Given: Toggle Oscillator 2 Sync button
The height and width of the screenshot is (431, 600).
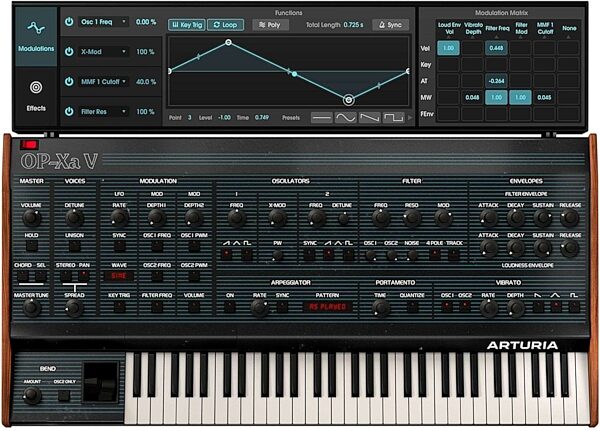Looking at the screenshot, I should click(310, 254).
